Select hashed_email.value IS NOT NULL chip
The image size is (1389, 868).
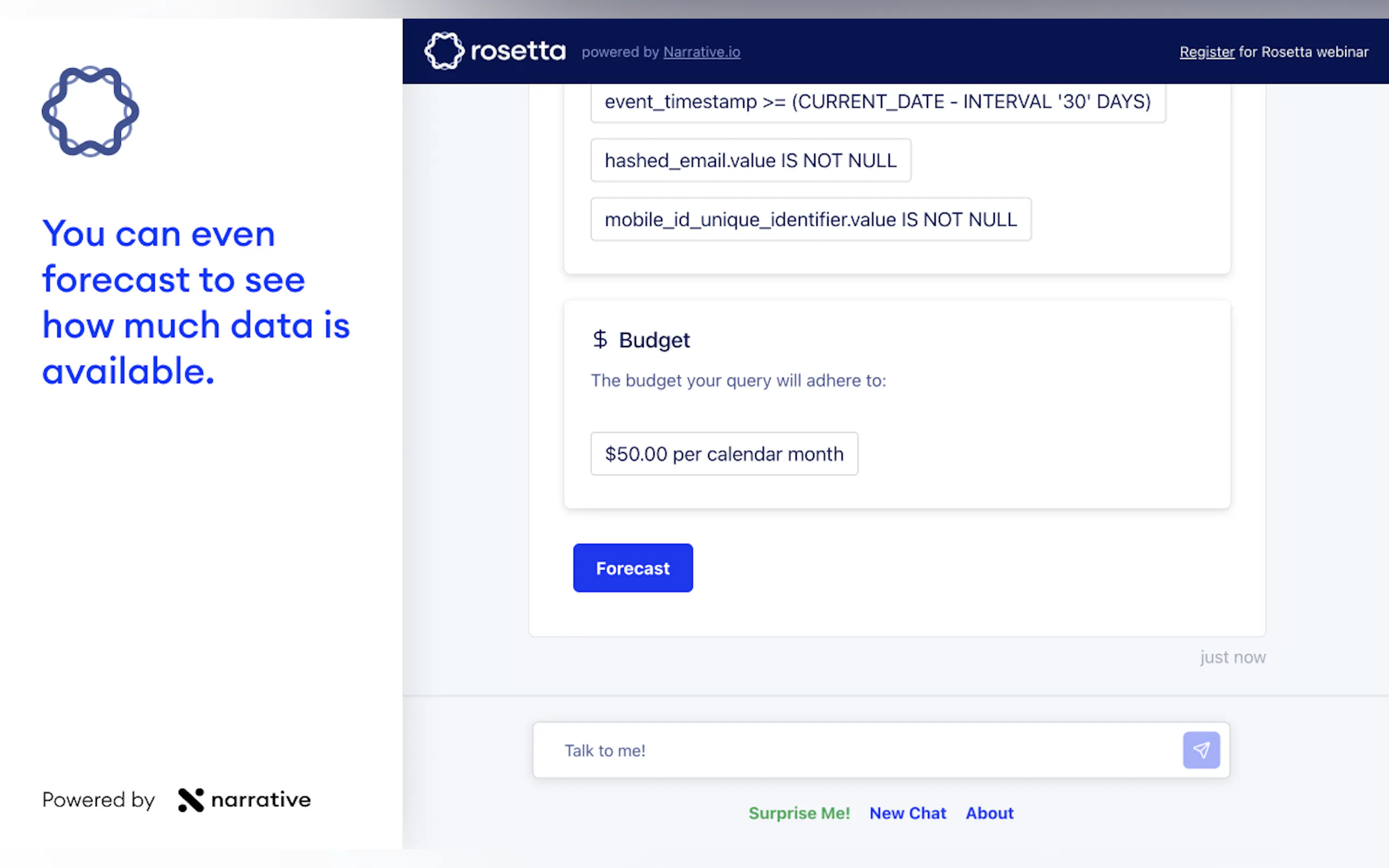750,161
